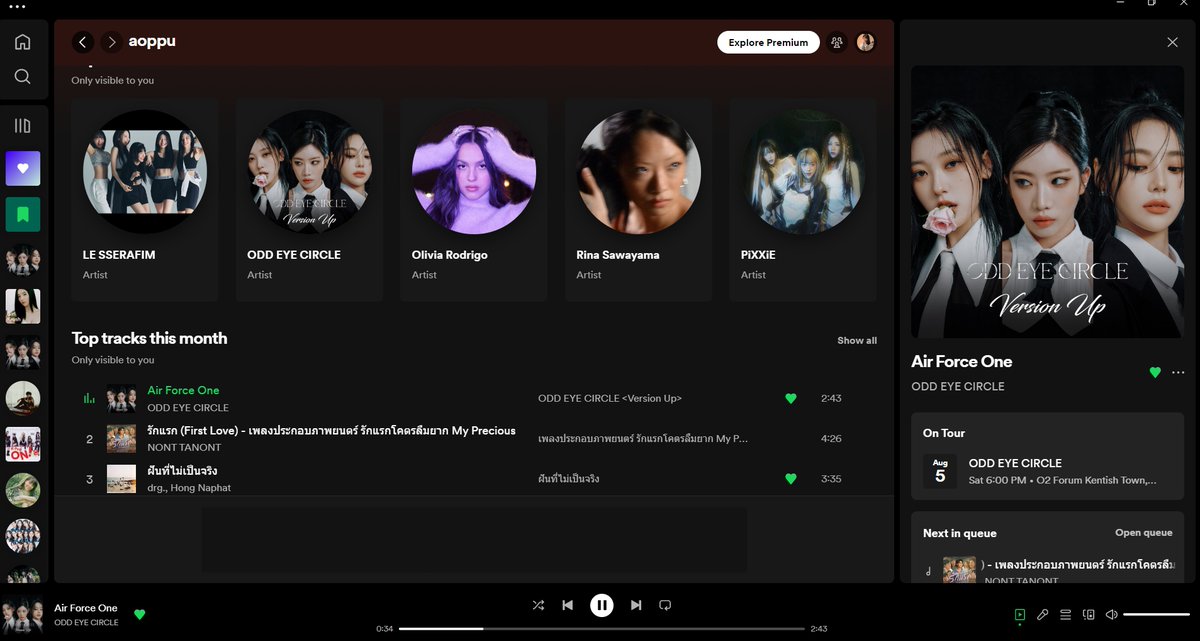Open Rina Sawayama artist card
The height and width of the screenshot is (641, 1200).
pyautogui.click(x=638, y=200)
